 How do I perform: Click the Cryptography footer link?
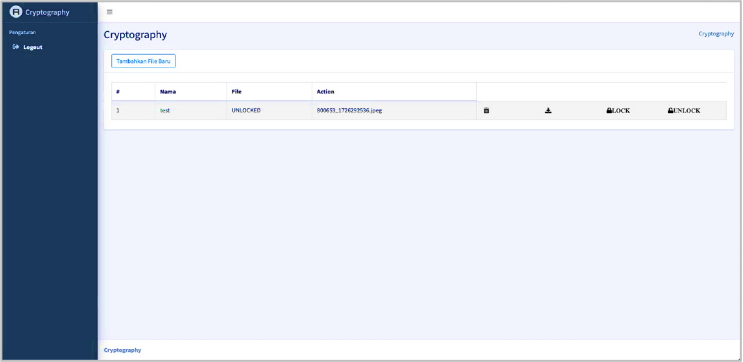pyautogui.click(x=122, y=350)
